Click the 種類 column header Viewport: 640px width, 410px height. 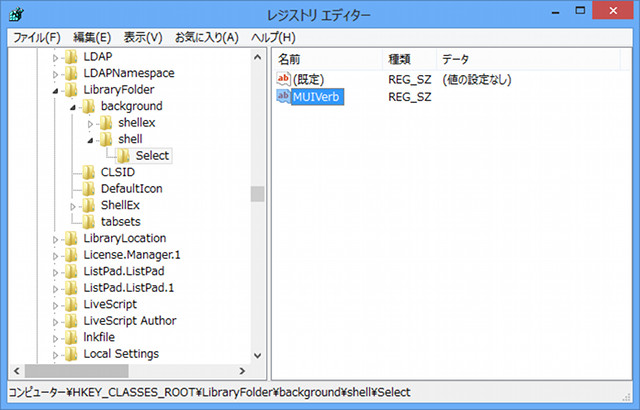tap(409, 60)
